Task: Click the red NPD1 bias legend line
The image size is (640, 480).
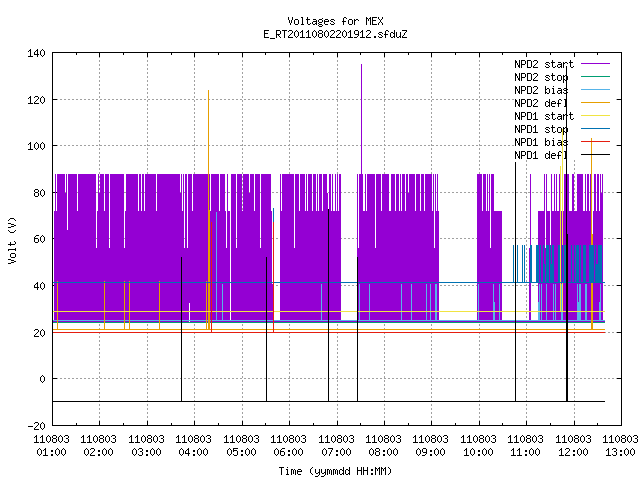Action: [x=595, y=142]
